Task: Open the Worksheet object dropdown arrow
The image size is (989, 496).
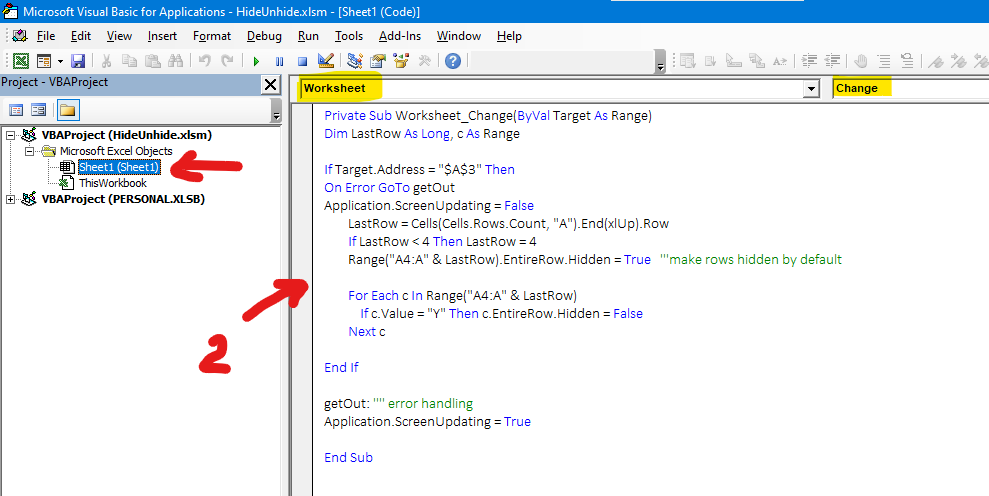Action: tap(811, 89)
